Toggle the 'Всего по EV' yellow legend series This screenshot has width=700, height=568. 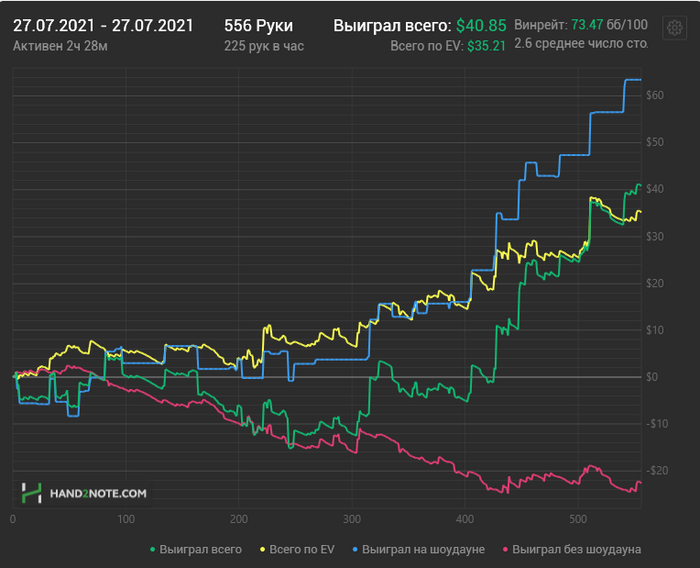297,549
